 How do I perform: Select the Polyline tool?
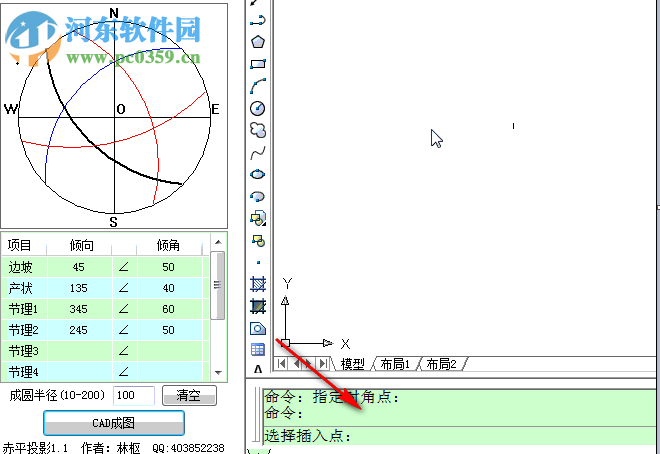(258, 20)
